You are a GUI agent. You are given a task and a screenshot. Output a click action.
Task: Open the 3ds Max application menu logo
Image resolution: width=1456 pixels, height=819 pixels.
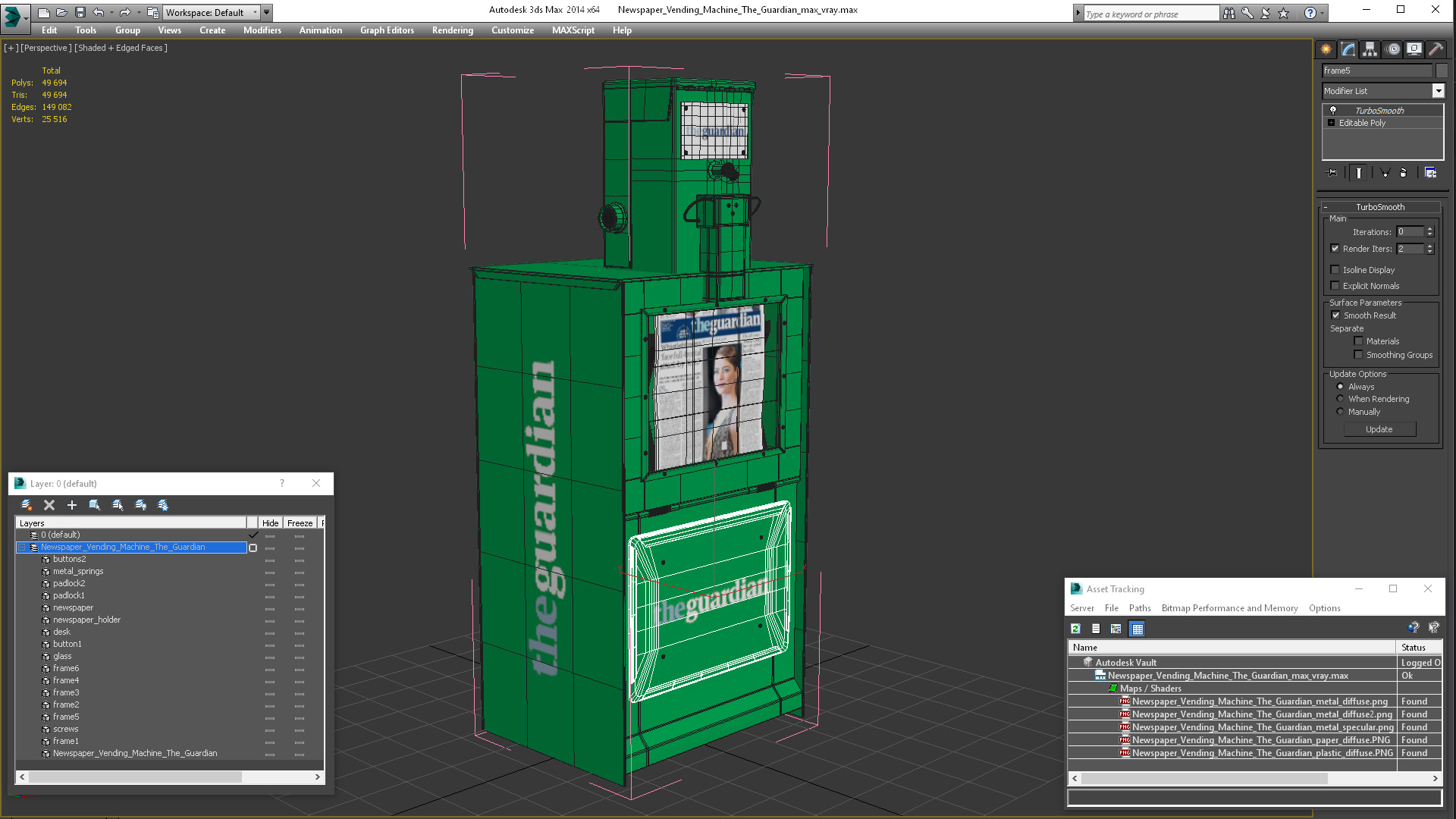point(14,17)
